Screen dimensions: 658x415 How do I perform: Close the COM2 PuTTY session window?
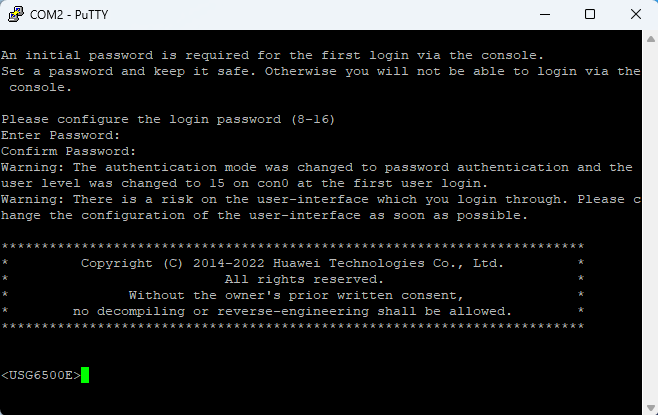point(635,14)
